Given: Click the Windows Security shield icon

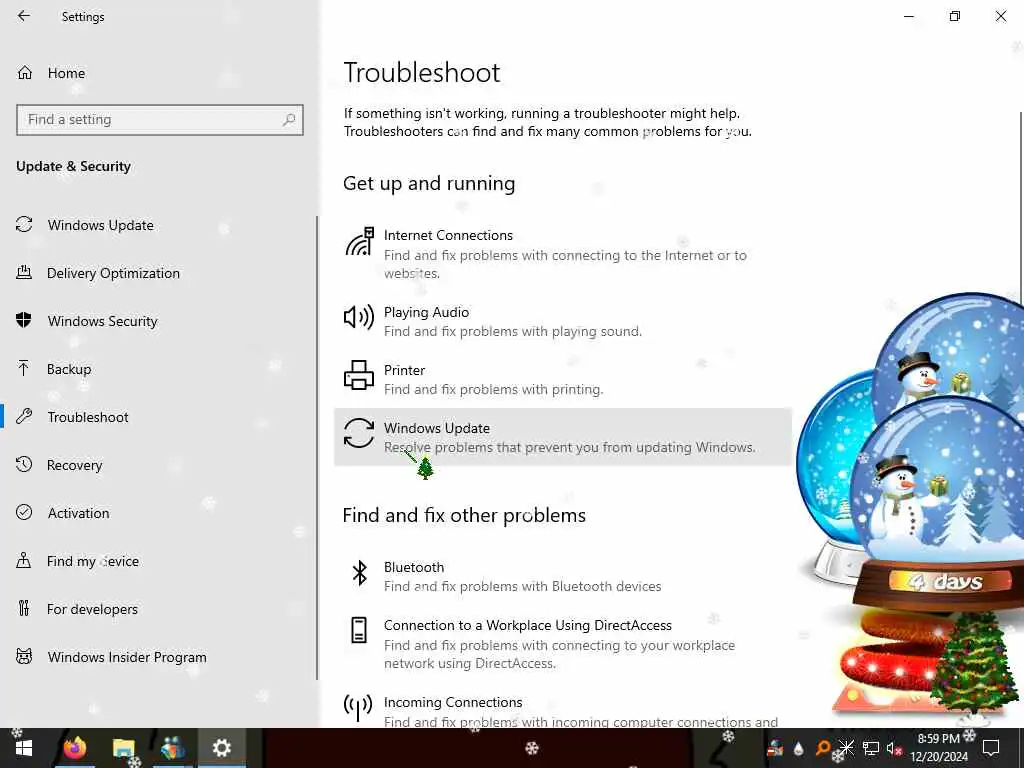Looking at the screenshot, I should click(24, 321).
